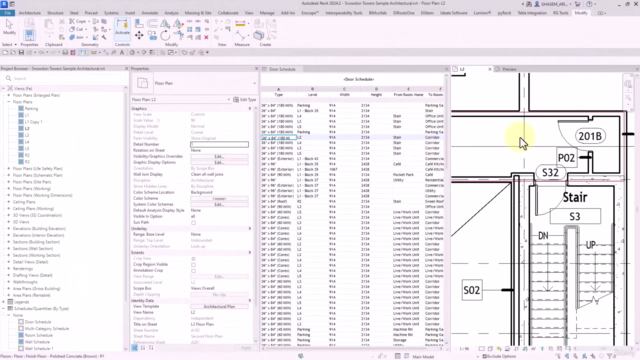Click the Architectural Plan view template button

[219, 307]
